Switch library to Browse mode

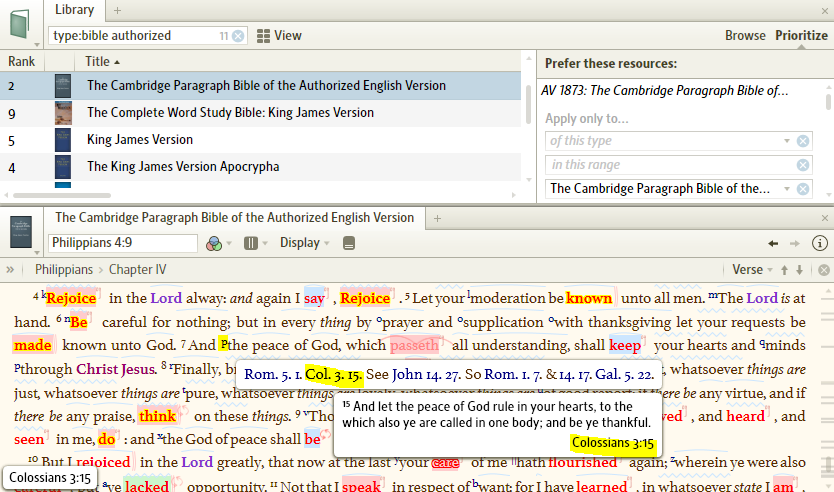click(x=745, y=36)
